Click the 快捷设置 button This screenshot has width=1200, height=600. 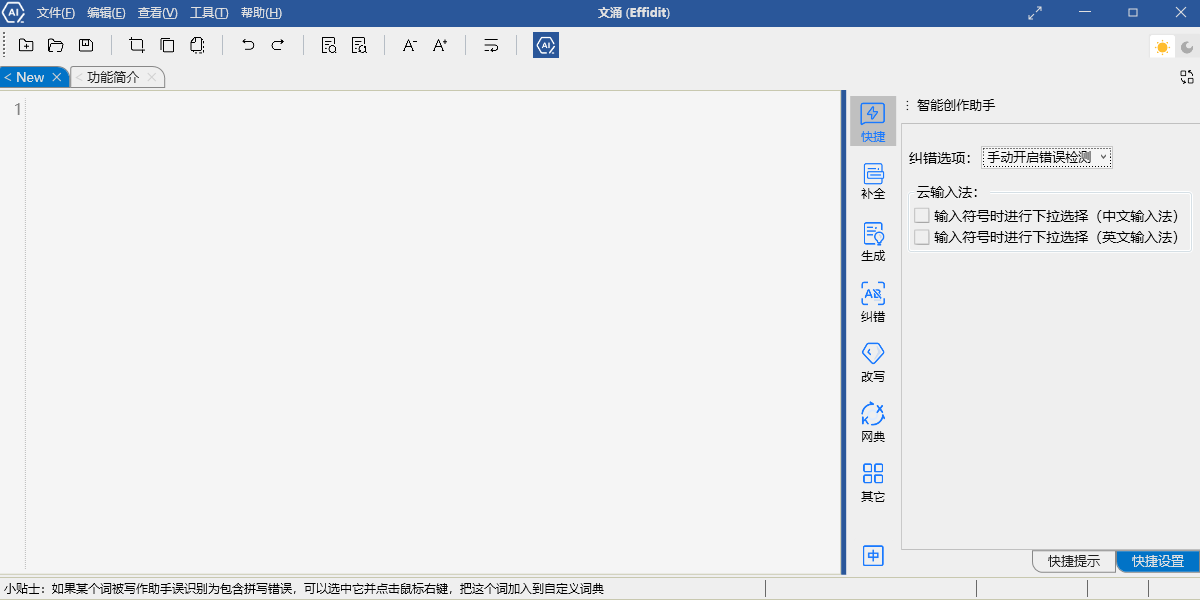coord(1158,561)
